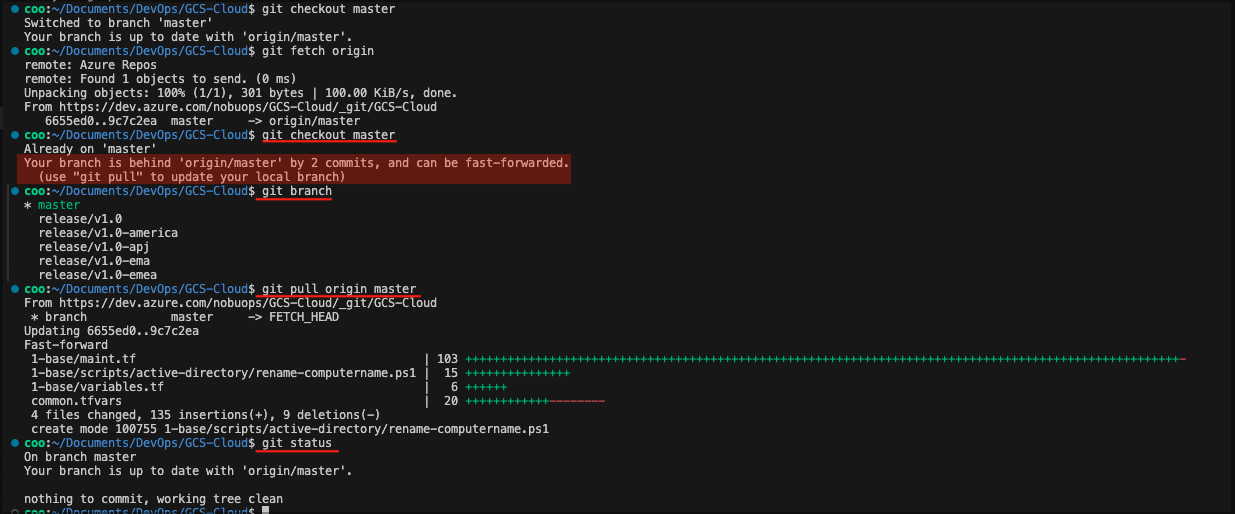Click the release/v1.0-america branch name
Screen dimensions: 1235x514
(x=108, y=233)
